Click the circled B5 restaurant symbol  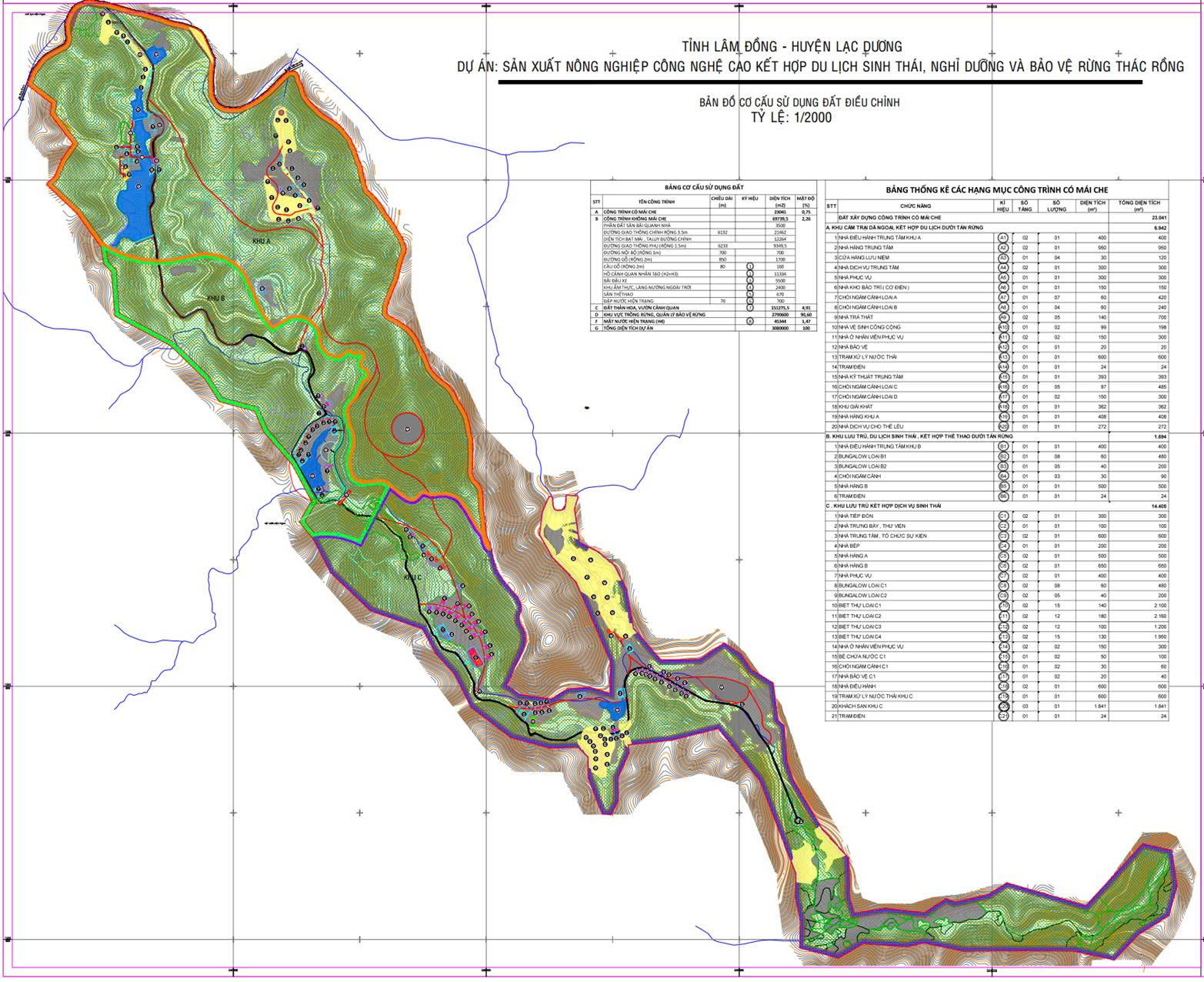coord(1002,486)
